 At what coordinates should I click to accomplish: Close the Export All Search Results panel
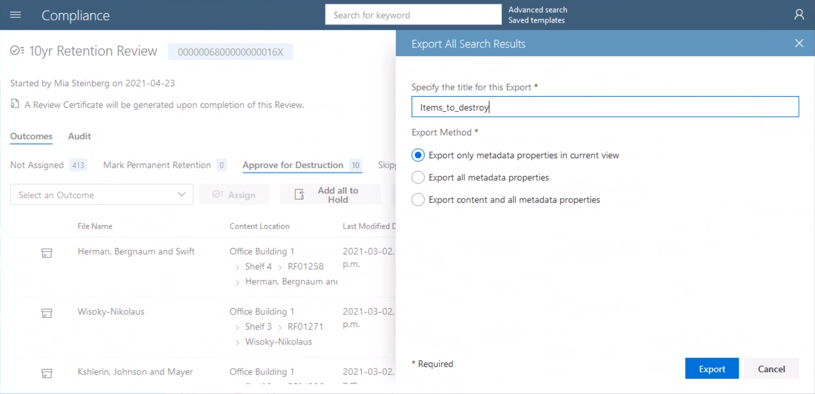point(799,44)
